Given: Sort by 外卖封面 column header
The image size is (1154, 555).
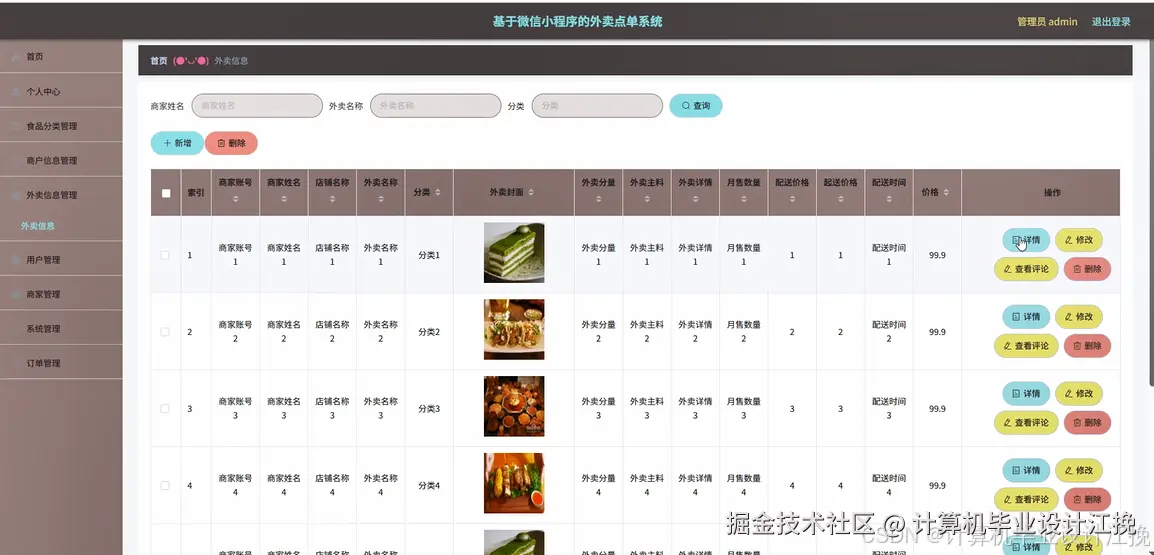Looking at the screenshot, I should click(x=514, y=192).
